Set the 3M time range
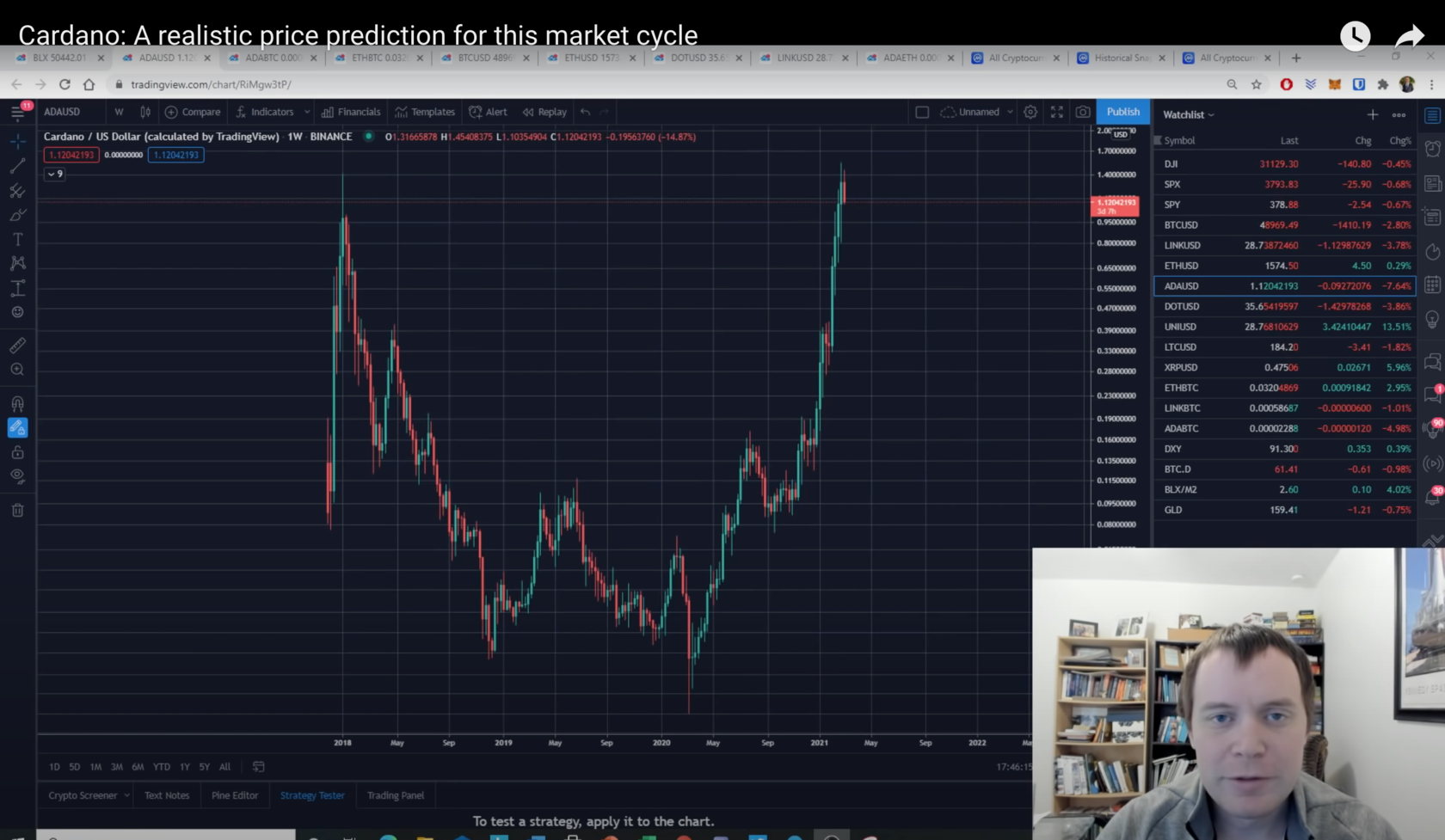The width and height of the screenshot is (1445, 840). 116,767
